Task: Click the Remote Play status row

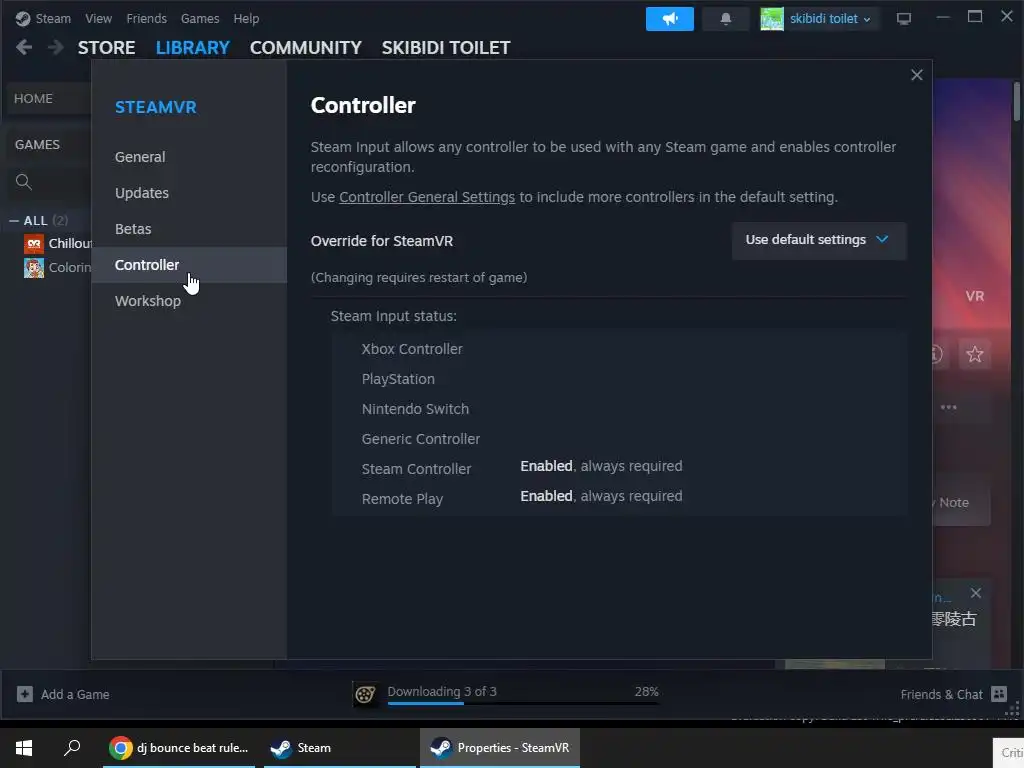Action: pos(618,498)
